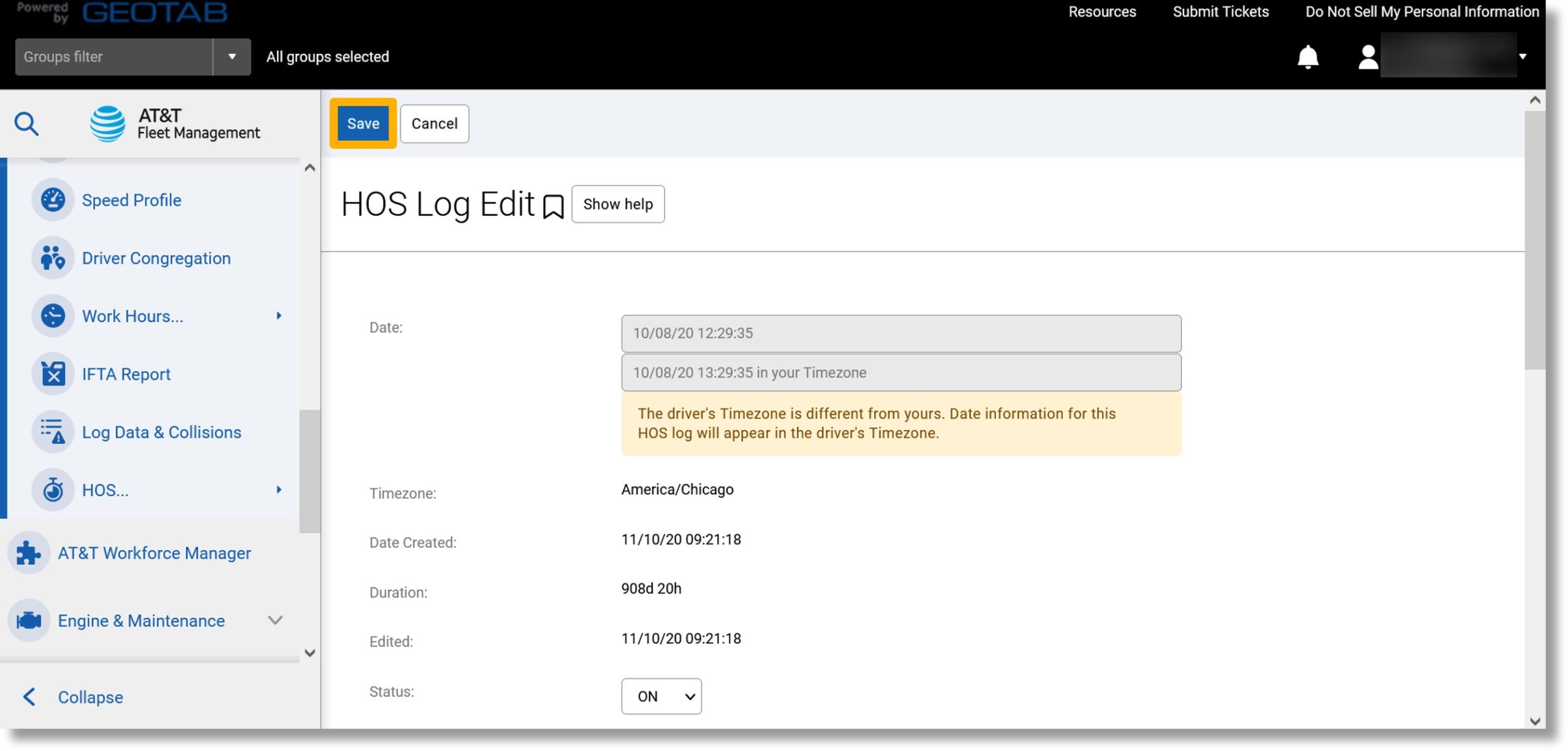Click the date input field 10/08/20
Viewport: 1568px width, 751px height.
[x=900, y=333]
